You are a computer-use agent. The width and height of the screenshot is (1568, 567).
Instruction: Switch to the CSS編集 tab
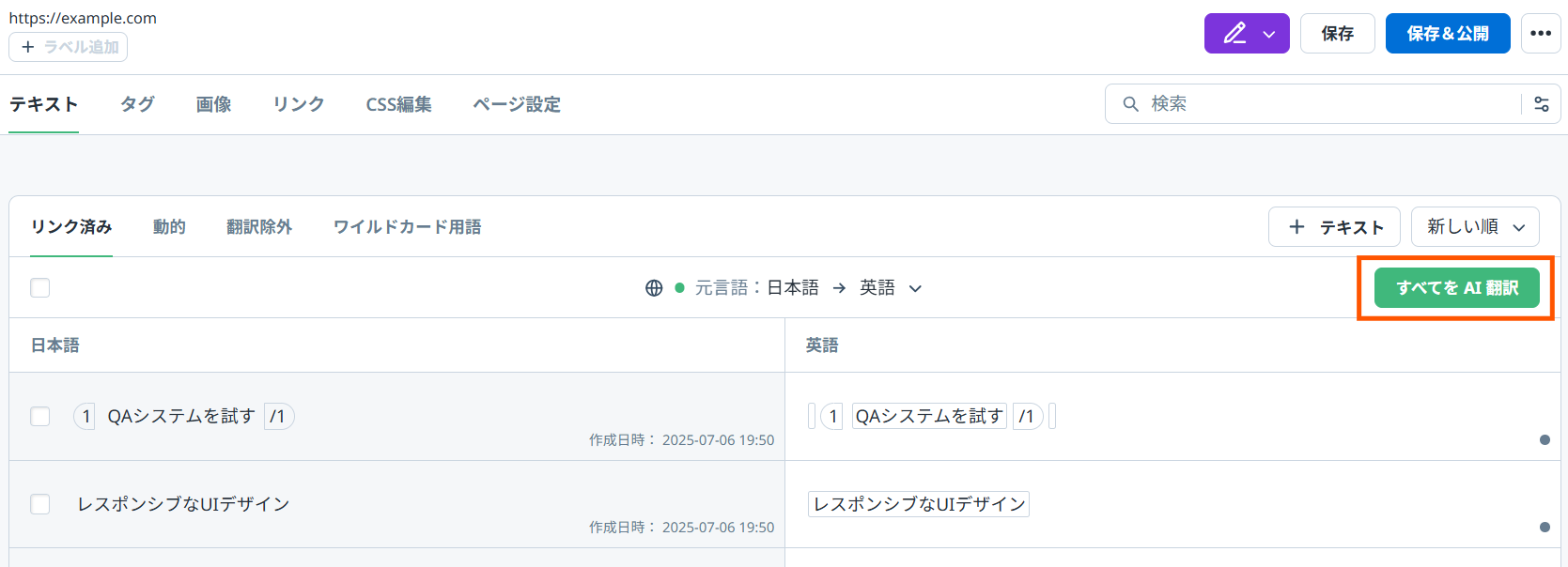pos(398,104)
